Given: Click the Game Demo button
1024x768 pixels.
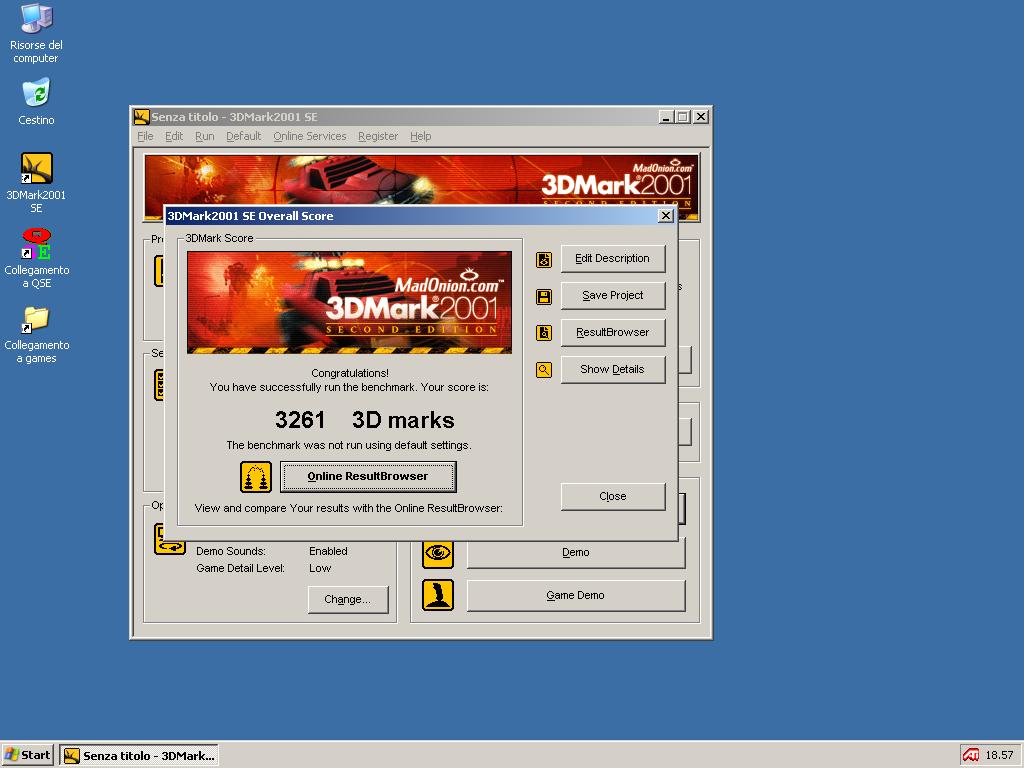Looking at the screenshot, I should click(x=575, y=596).
